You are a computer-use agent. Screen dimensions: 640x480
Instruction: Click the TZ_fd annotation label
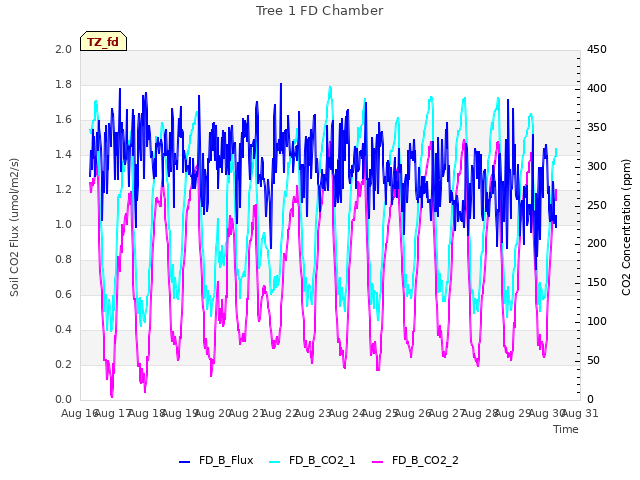[103, 42]
